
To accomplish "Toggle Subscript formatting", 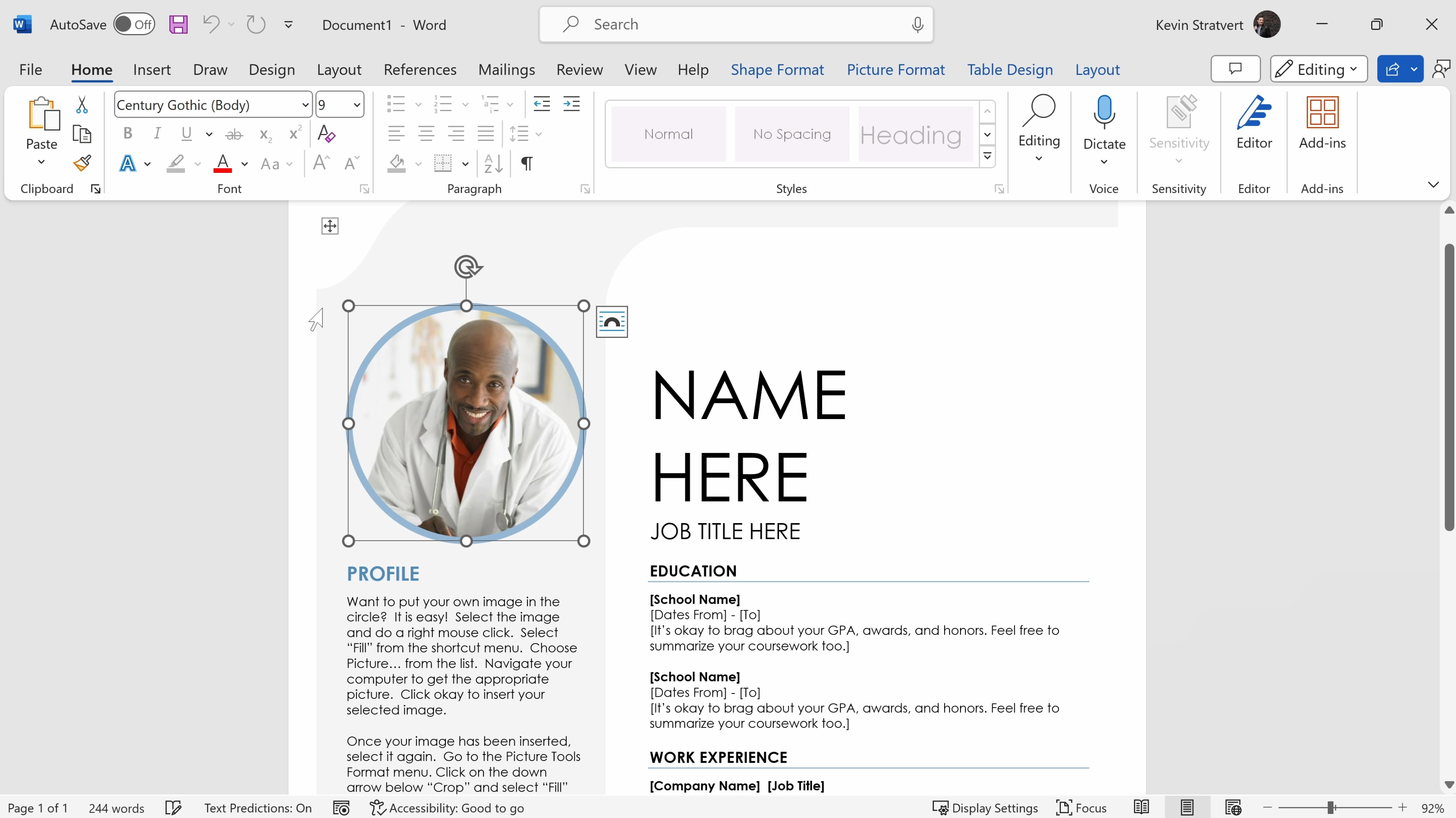I will (265, 134).
